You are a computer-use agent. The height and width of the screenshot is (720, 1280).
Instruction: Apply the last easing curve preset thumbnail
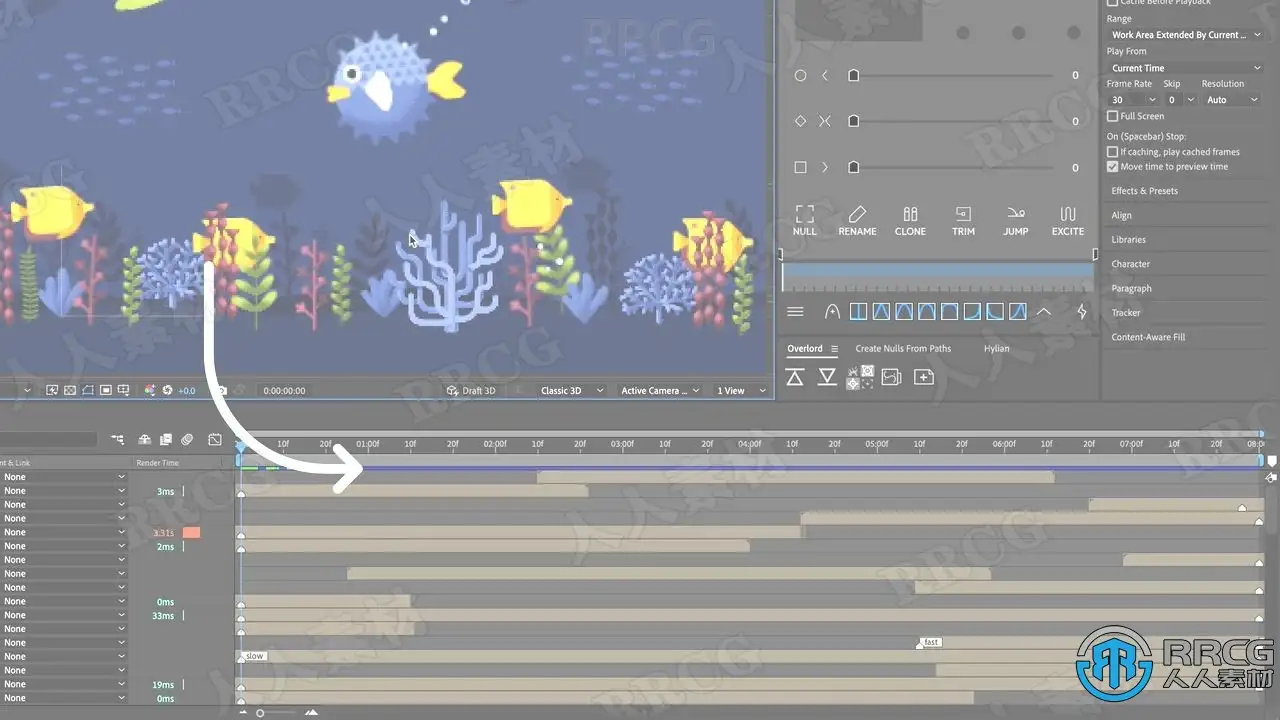pyautogui.click(x=1018, y=312)
